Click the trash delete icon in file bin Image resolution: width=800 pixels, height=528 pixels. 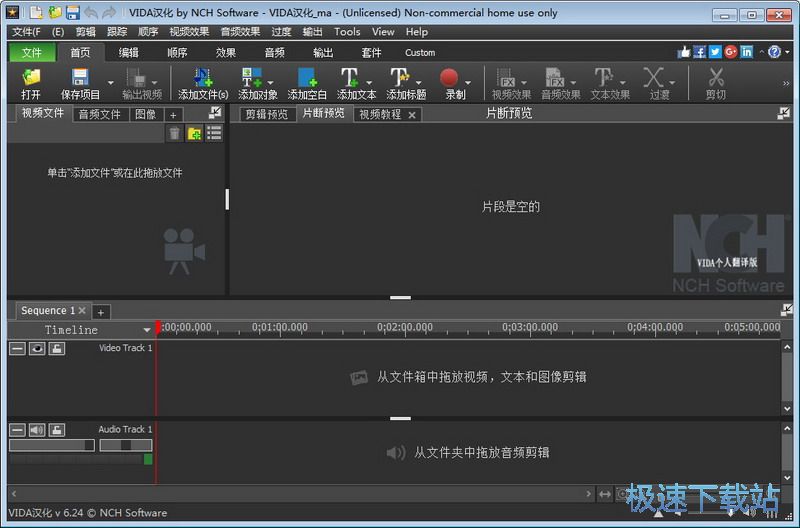(x=175, y=134)
